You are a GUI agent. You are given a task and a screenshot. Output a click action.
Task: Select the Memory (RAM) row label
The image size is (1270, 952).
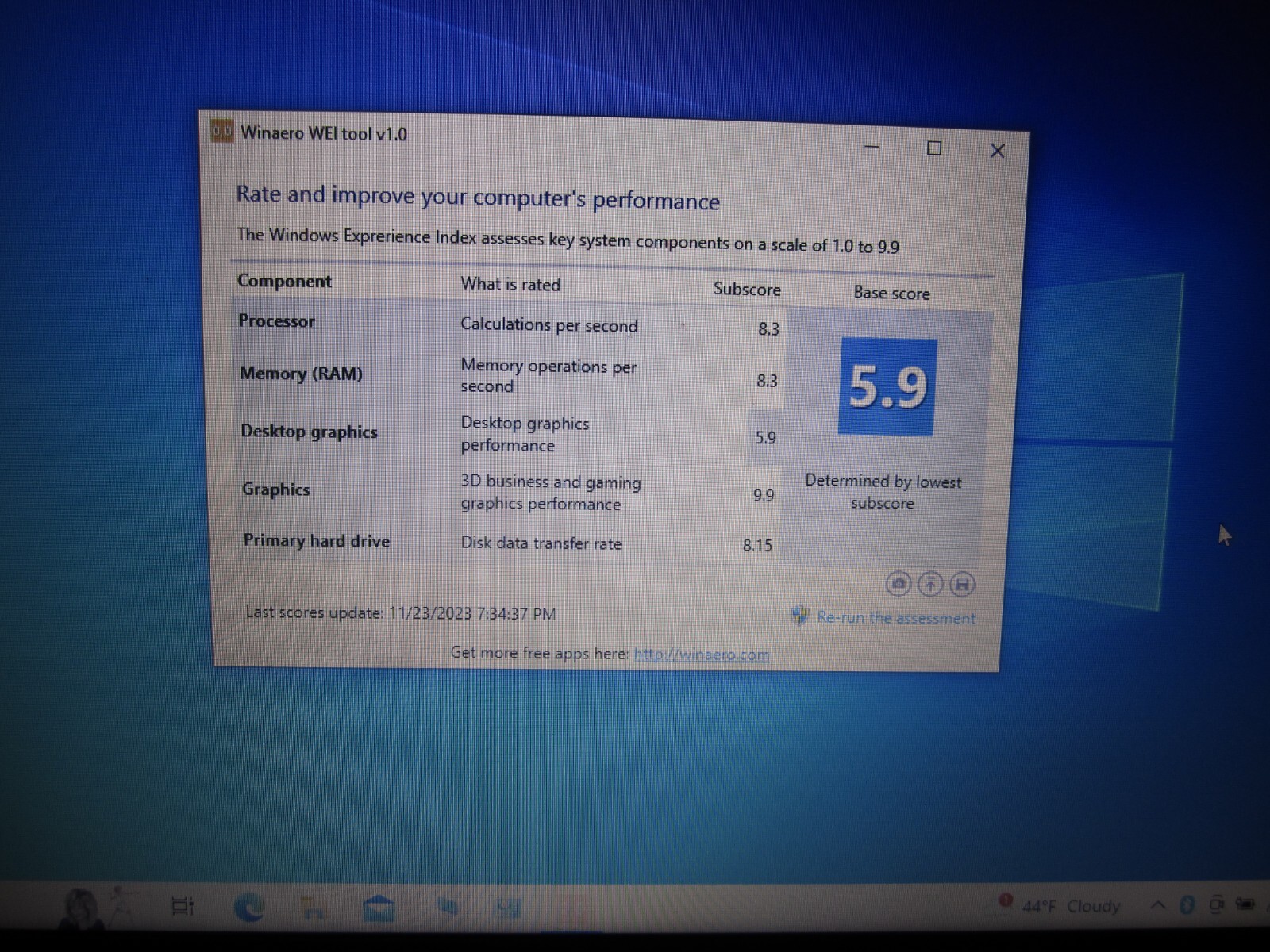pos(301,374)
